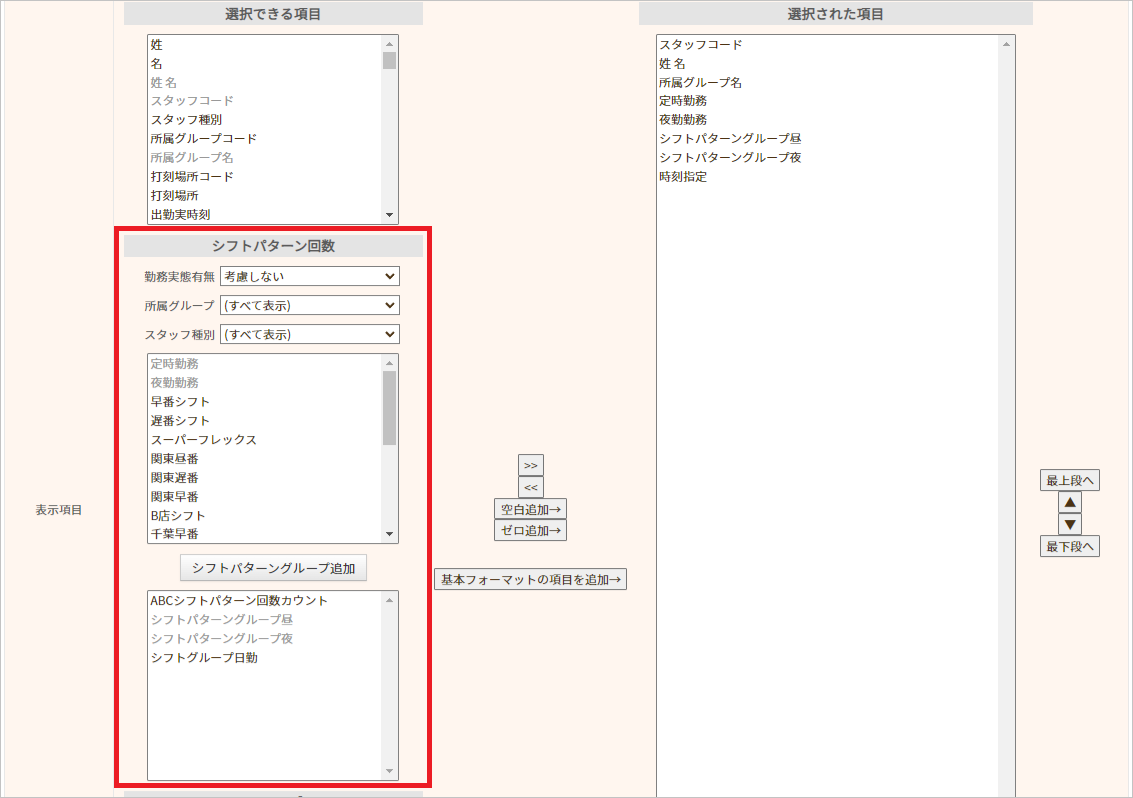Image resolution: width=1133 pixels, height=798 pixels.
Task: Click 最上段へ to move item to top
Action: click(x=1069, y=481)
